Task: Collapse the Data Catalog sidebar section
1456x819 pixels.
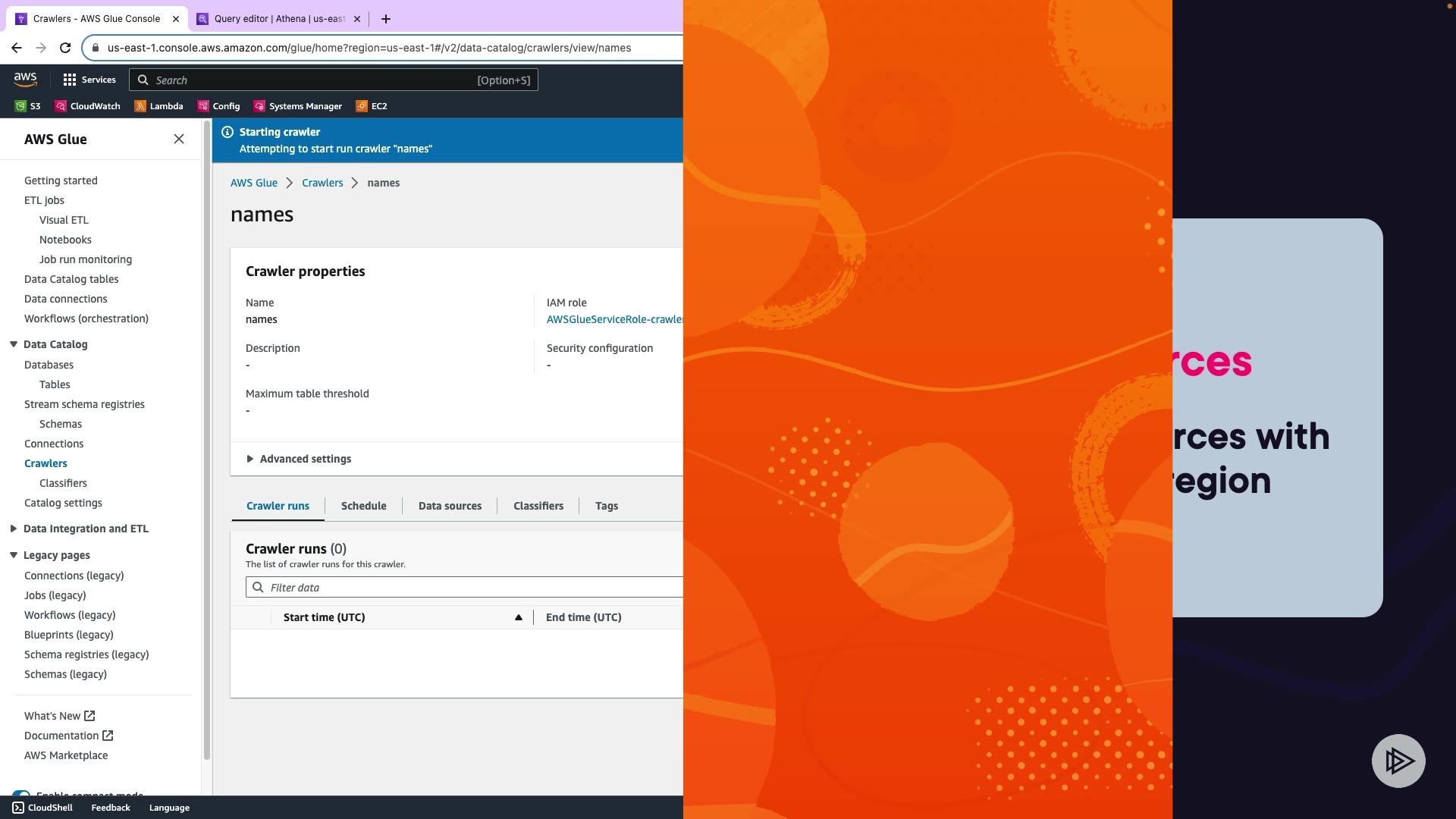Action: coord(14,344)
